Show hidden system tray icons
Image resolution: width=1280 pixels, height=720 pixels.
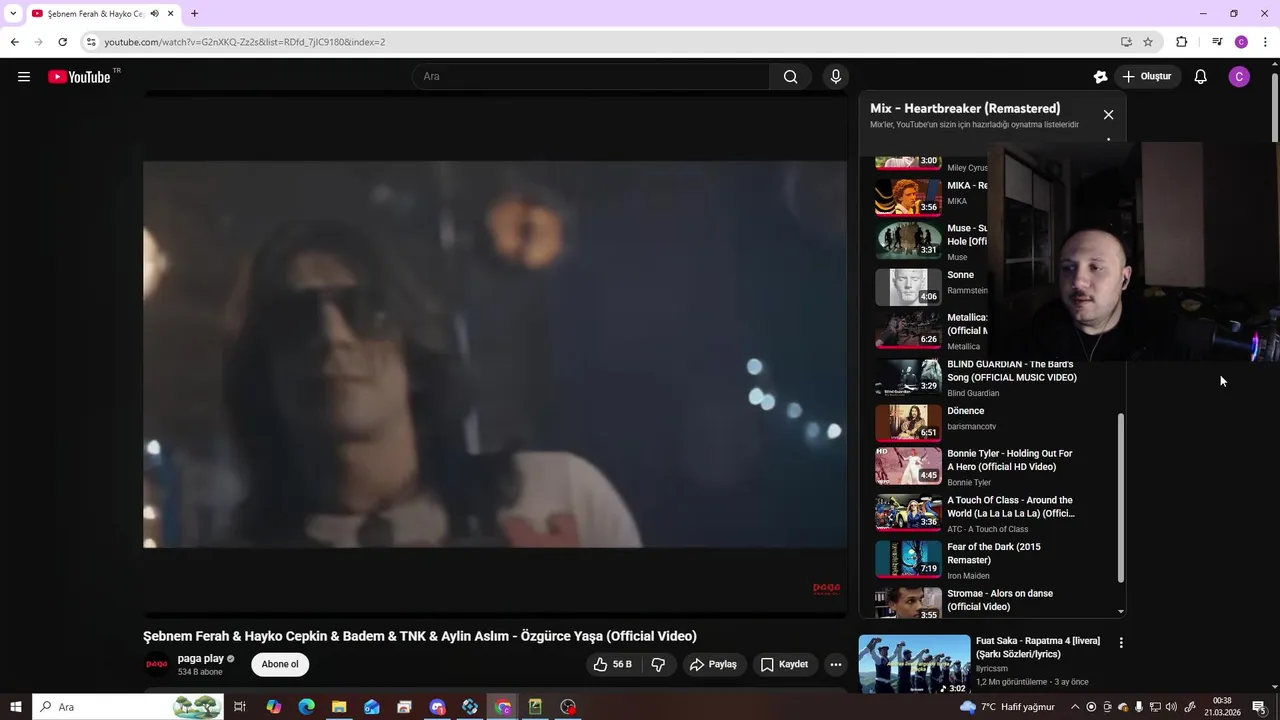coord(1075,707)
